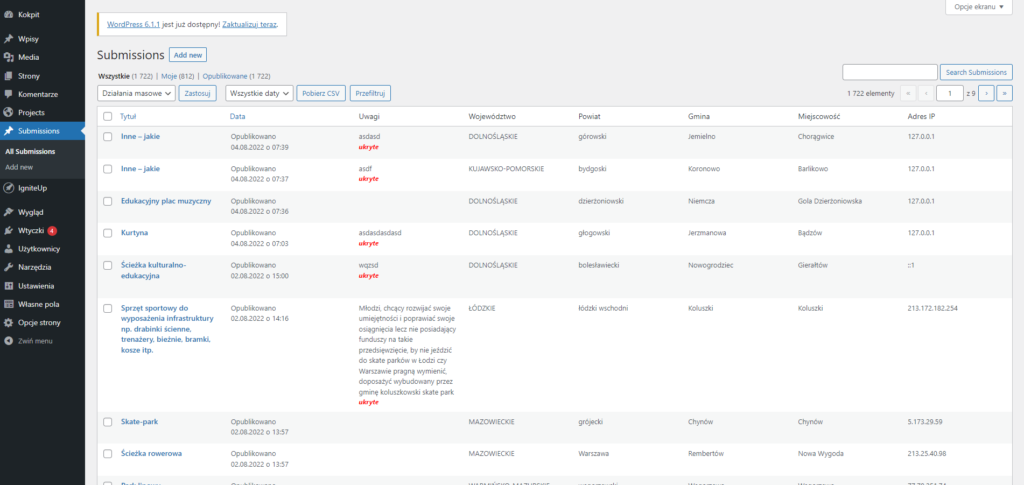Tick the Ścieżka rowerowa row checkbox
The width and height of the screenshot is (1024, 485).
(x=108, y=453)
